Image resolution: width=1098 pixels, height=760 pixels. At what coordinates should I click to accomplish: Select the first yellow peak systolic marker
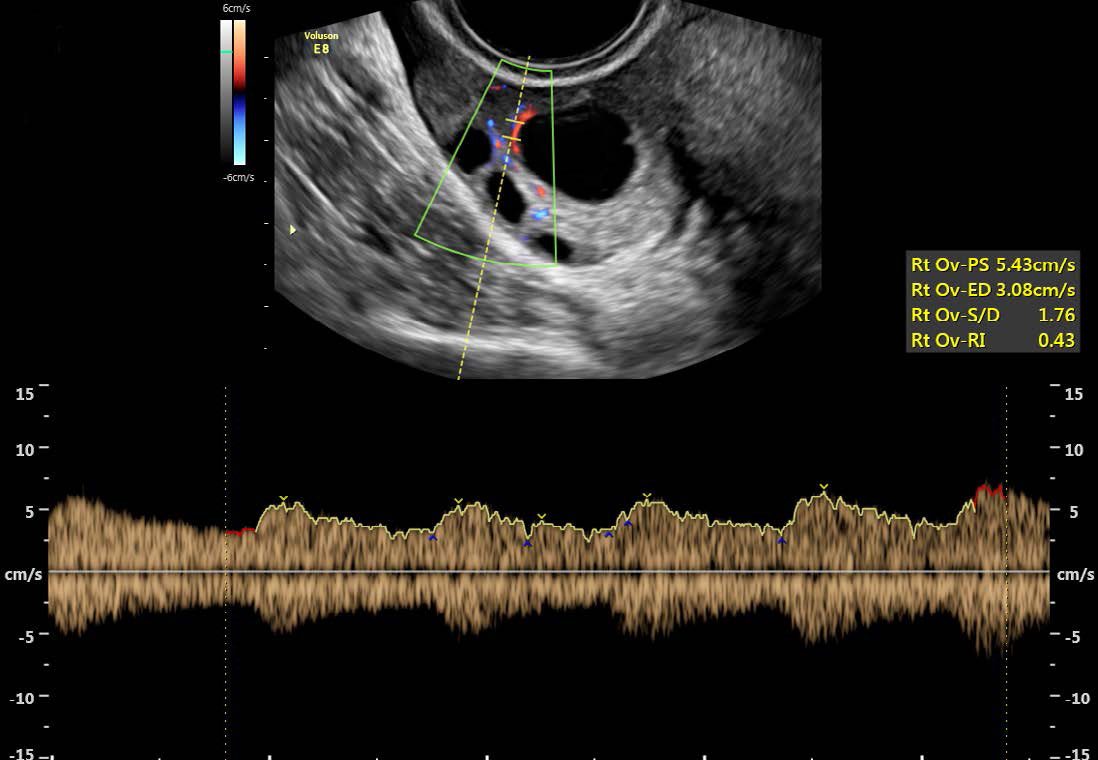283,498
